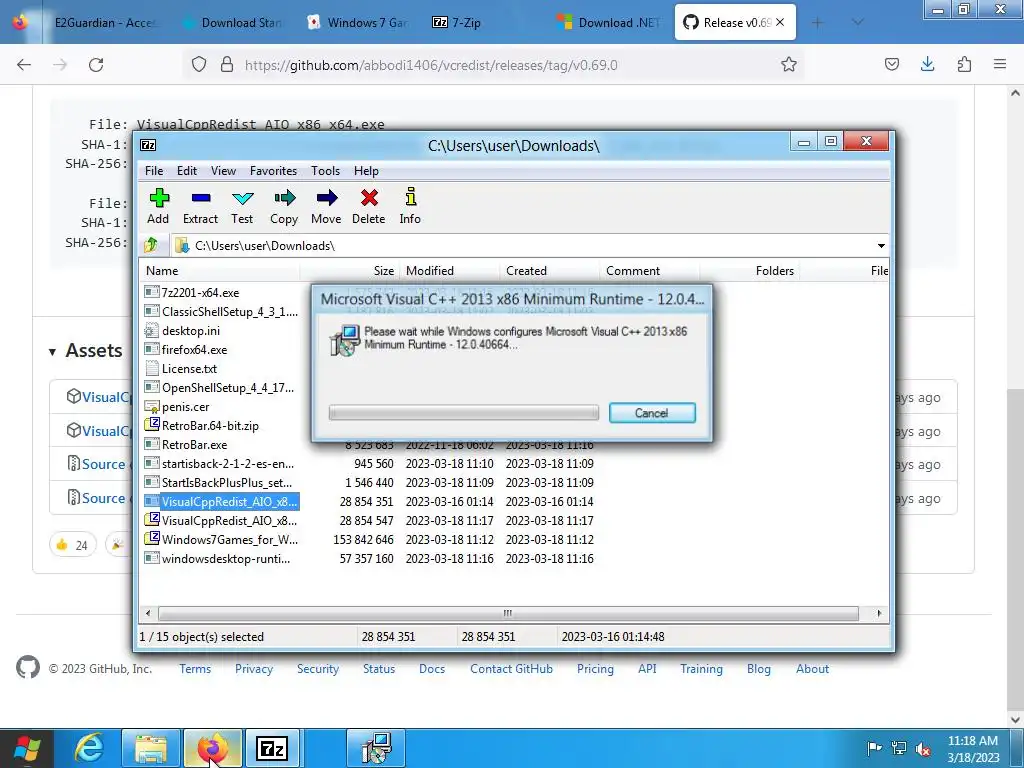Click the Windows Start button
1024x768 pixels.
coord(26,748)
